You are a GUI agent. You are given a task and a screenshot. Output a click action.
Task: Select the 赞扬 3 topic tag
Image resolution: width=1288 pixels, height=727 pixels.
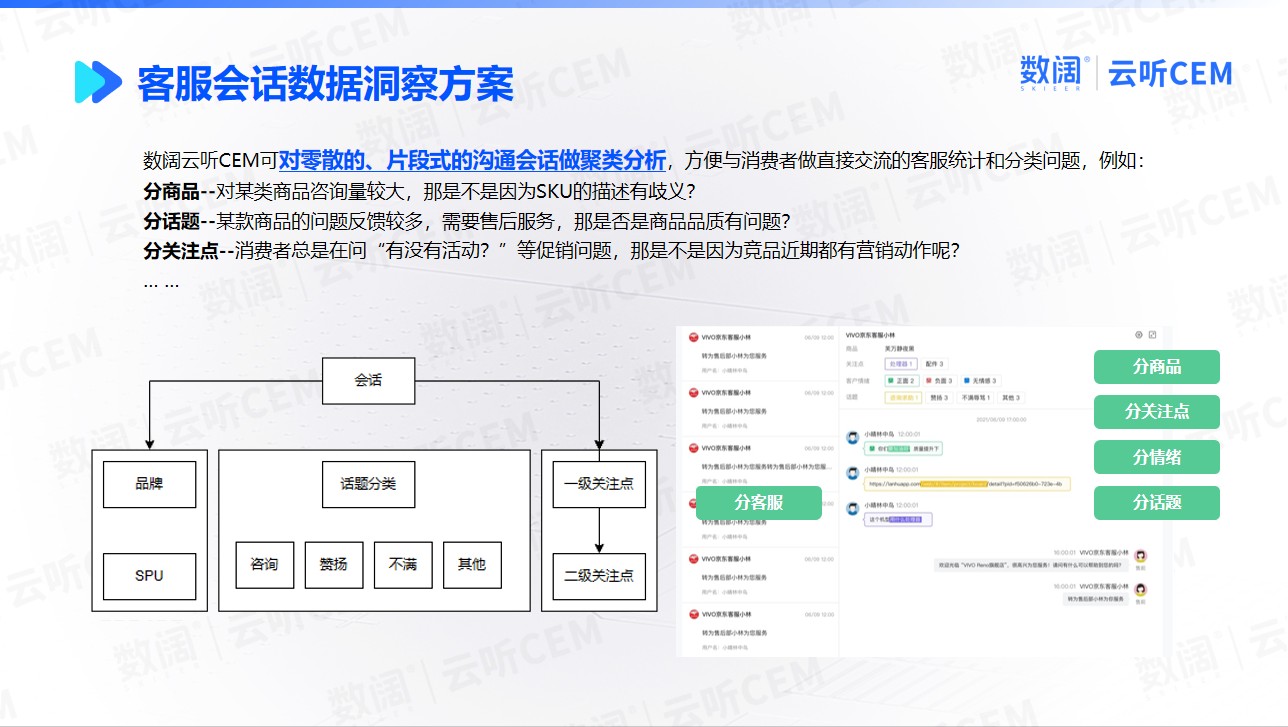click(939, 397)
